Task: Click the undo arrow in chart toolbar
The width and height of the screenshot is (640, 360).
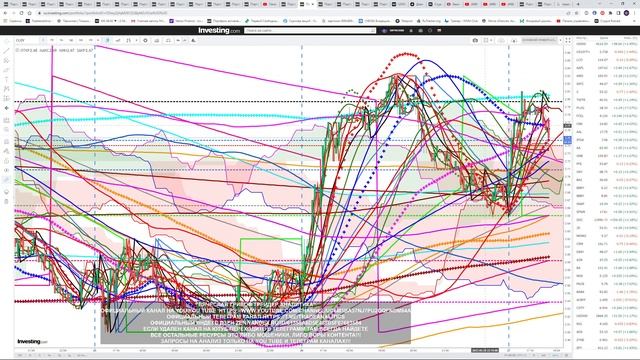Action: [178, 40]
